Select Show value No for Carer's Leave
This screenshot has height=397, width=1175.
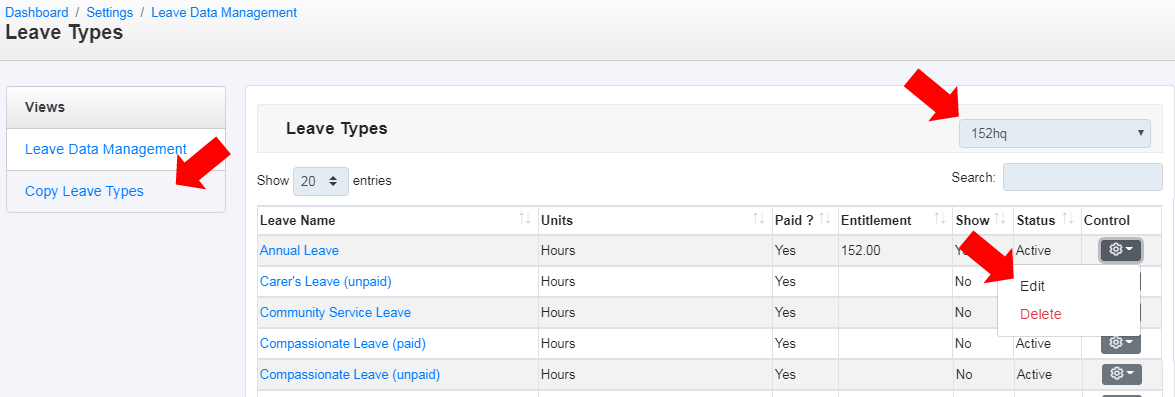963,282
